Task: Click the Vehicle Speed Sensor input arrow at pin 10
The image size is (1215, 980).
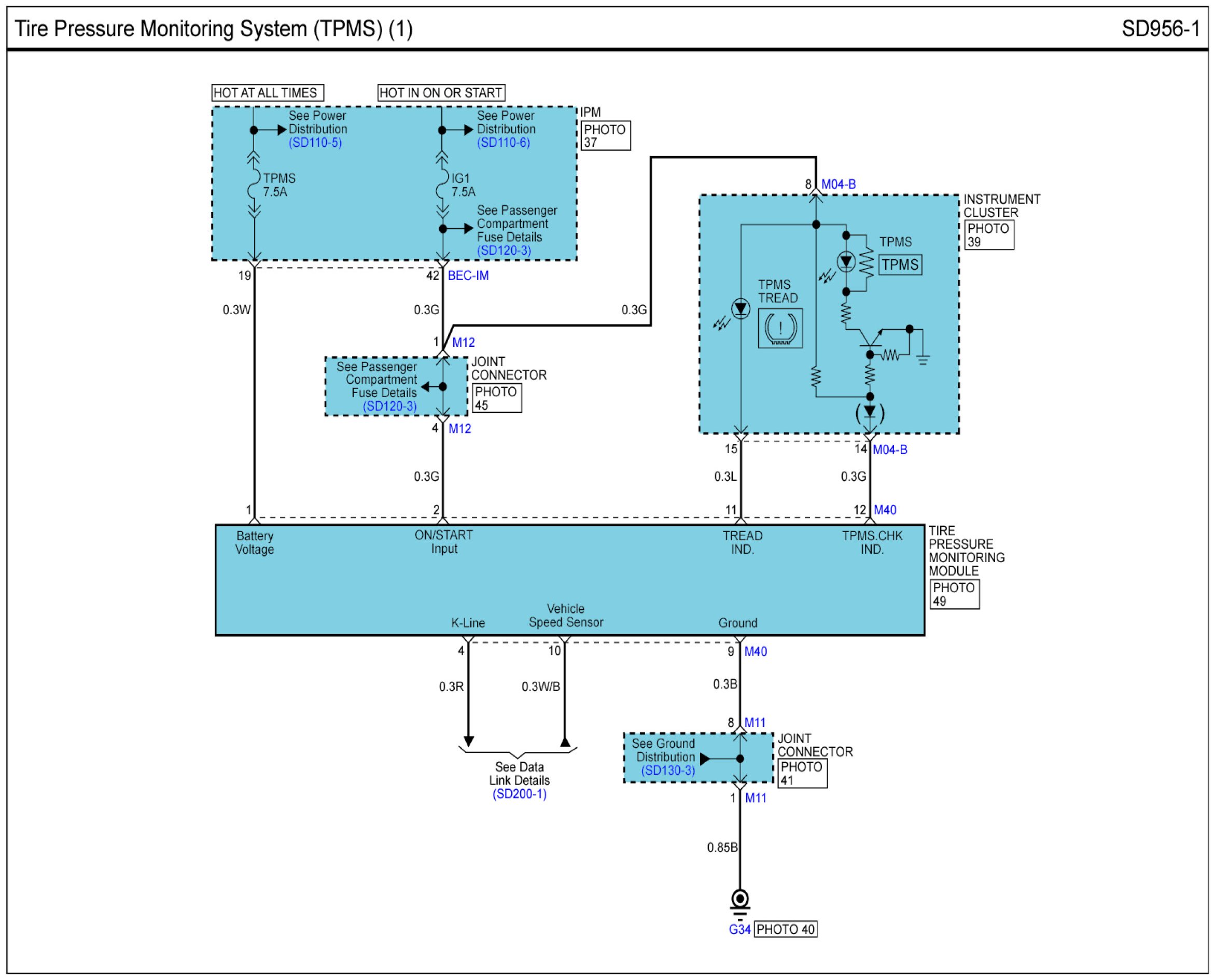Action: (x=565, y=742)
